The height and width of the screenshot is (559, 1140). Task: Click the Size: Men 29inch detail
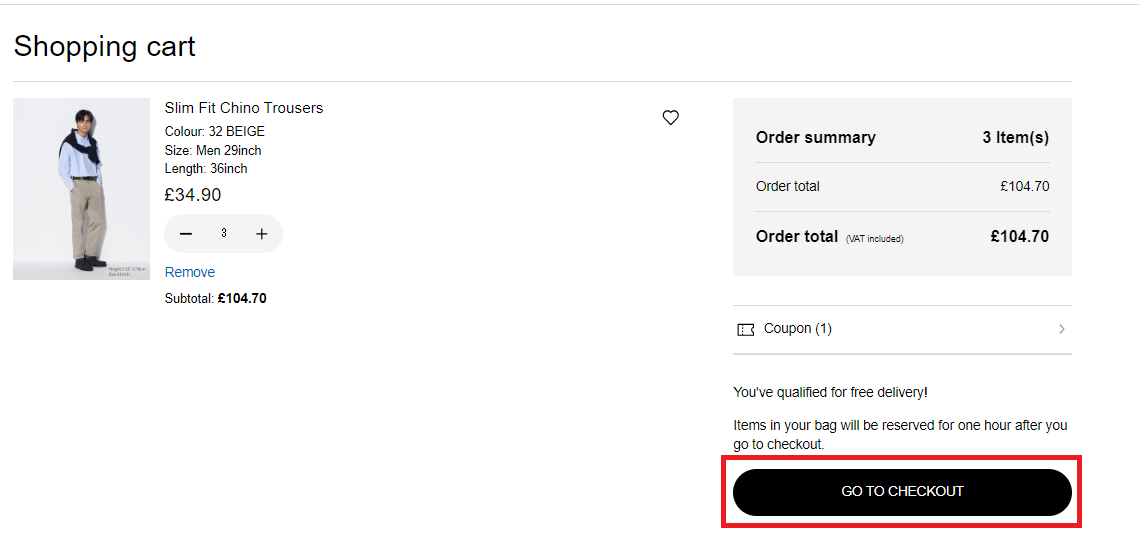[213, 150]
